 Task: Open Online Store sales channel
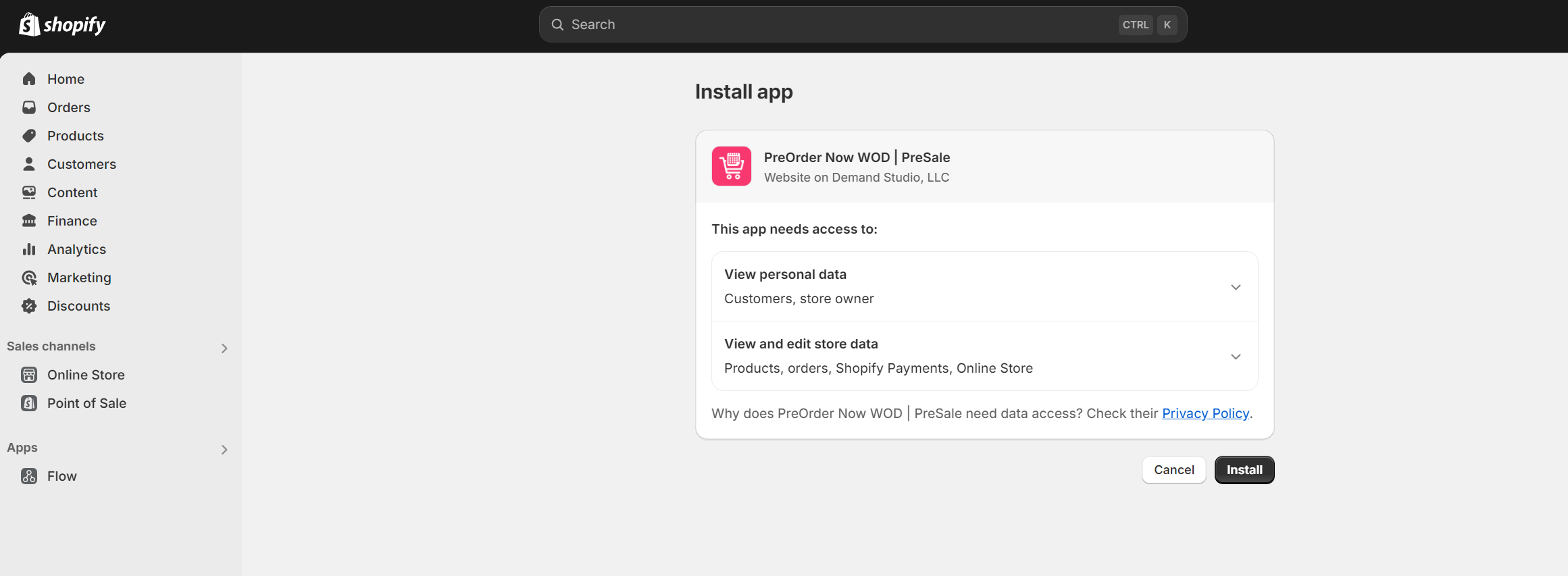pos(86,375)
